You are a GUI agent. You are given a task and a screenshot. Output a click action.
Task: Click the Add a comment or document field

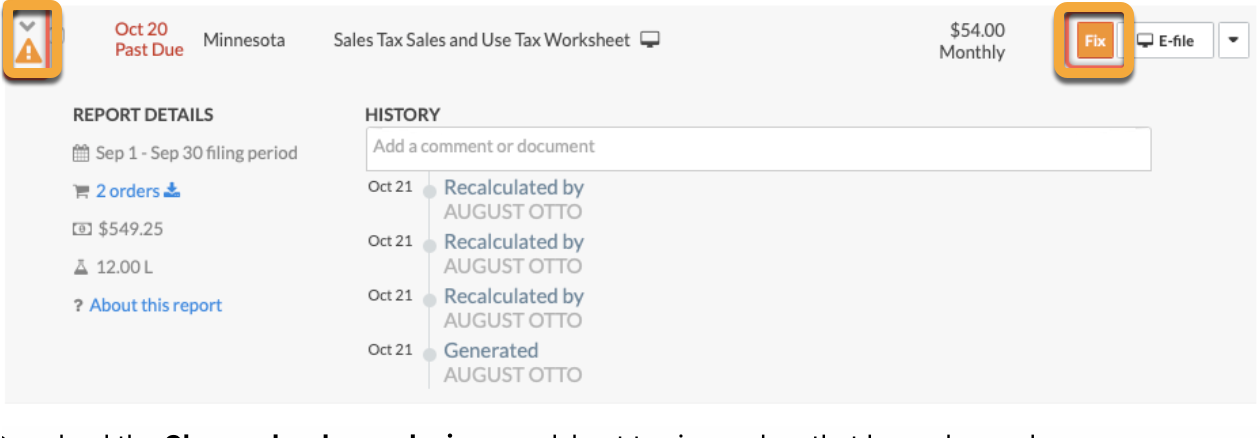point(757,148)
